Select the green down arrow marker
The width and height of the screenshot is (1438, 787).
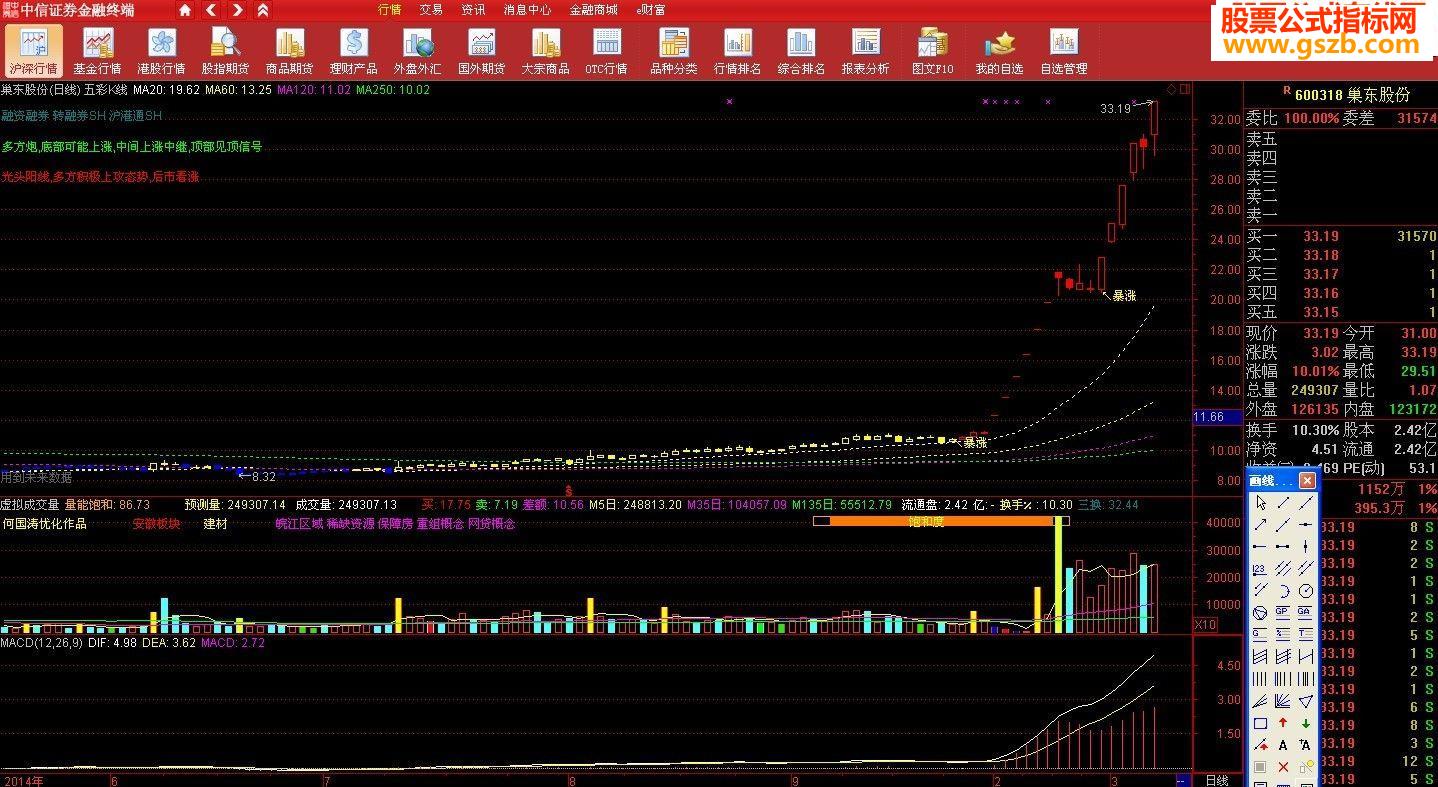click(1306, 723)
